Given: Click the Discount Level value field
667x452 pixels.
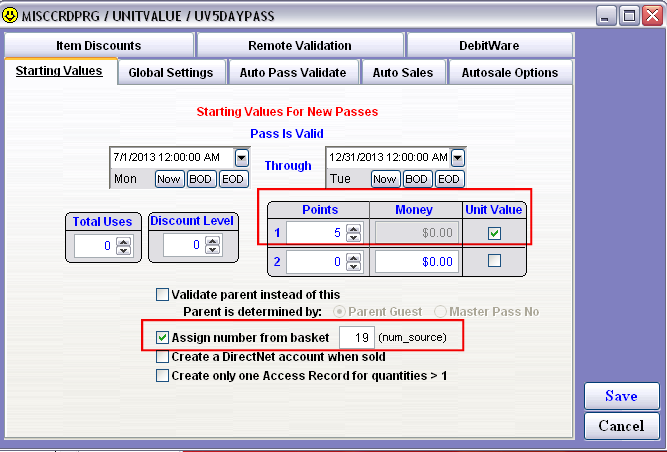Looking at the screenshot, I should [184, 245].
